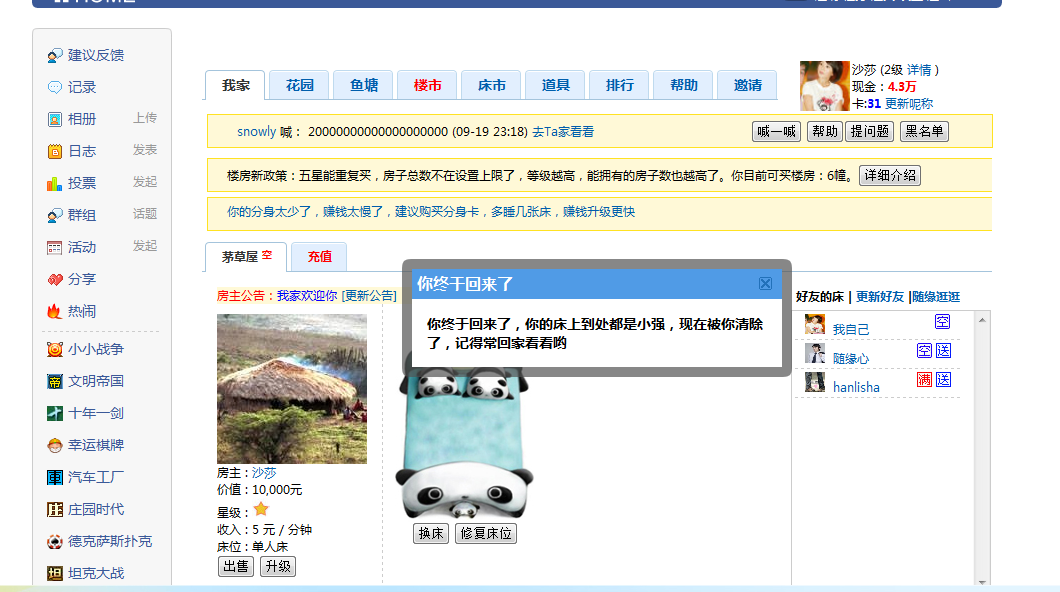
Task: Open the 活动 events calendar icon
Action: pos(55,247)
